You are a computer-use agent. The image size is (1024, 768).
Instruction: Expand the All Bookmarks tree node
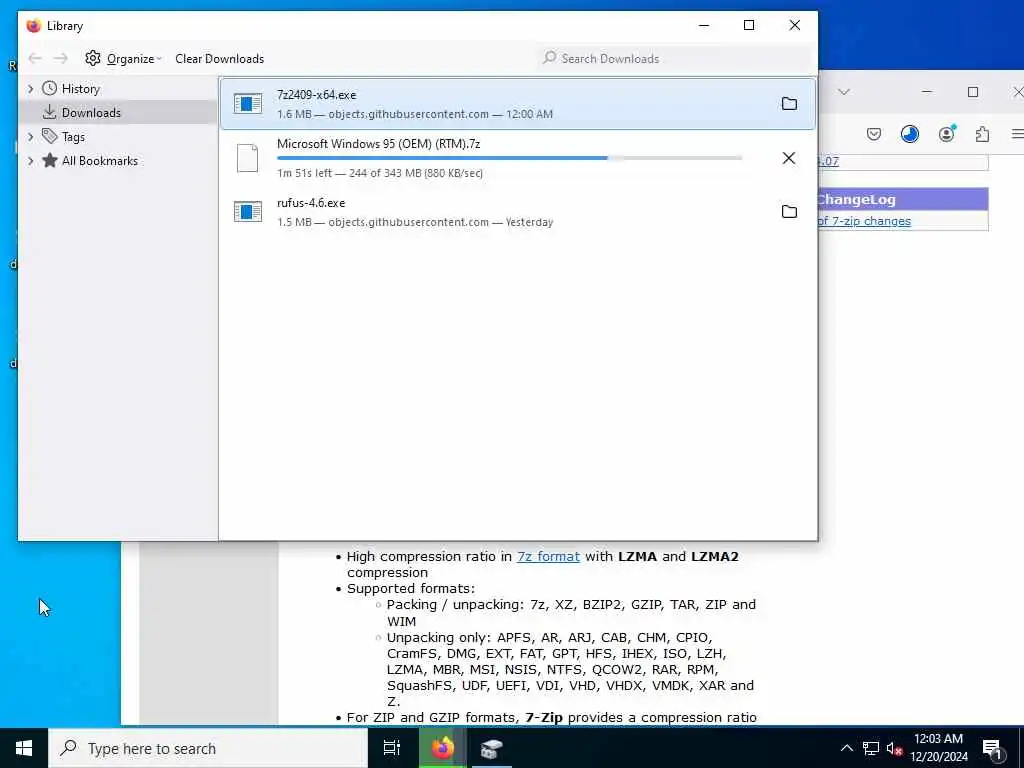pos(30,161)
